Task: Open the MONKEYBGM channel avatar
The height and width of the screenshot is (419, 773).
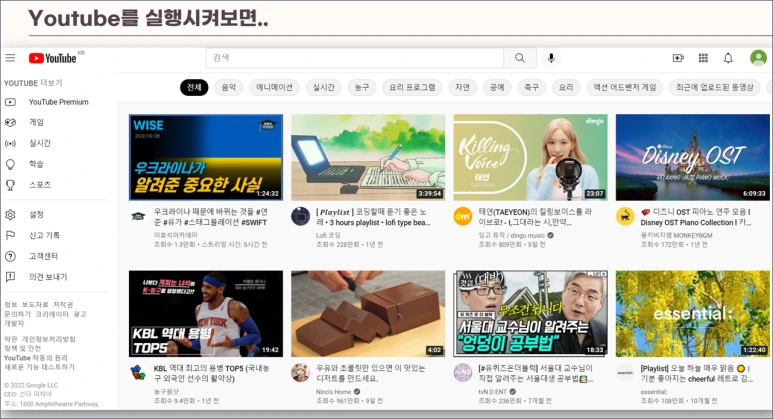Action: pos(625,216)
